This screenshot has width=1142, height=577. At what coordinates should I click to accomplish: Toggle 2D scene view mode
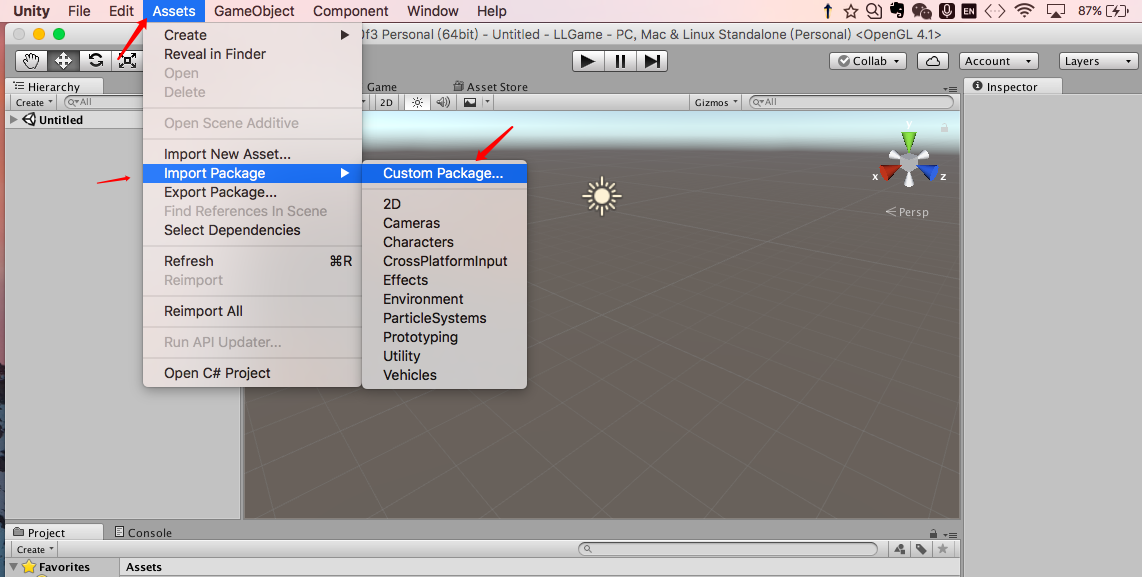(386, 102)
